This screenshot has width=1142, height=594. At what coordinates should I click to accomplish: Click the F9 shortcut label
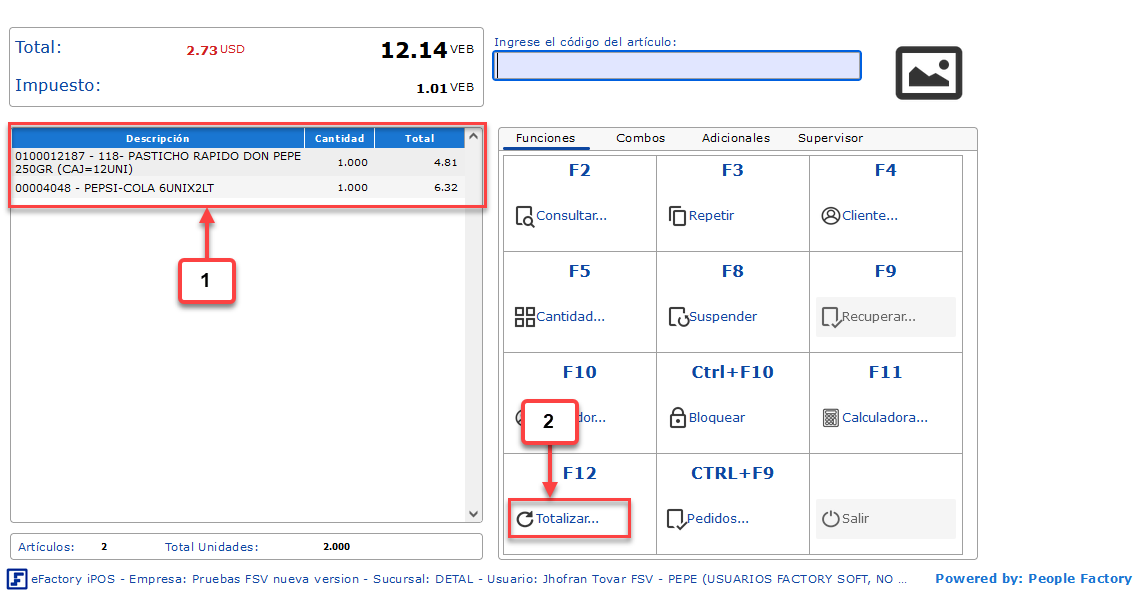pos(886,272)
